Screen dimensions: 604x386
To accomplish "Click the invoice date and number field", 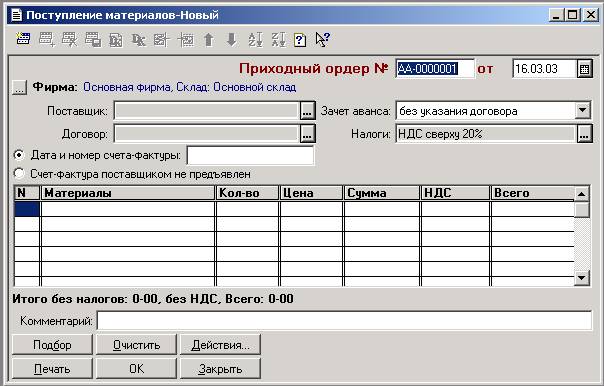I will click(x=250, y=156).
